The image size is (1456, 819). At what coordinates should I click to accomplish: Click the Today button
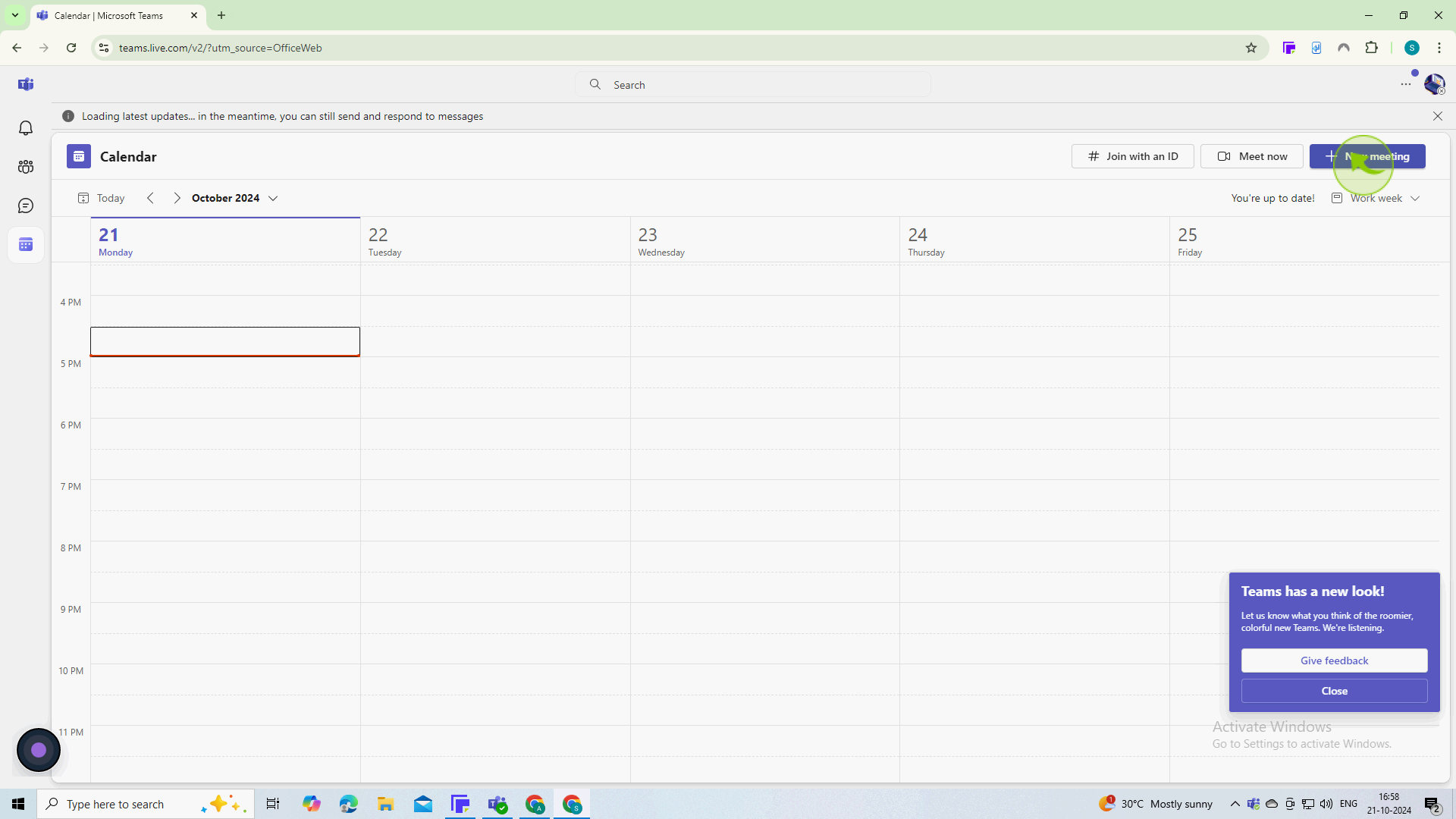pos(110,197)
